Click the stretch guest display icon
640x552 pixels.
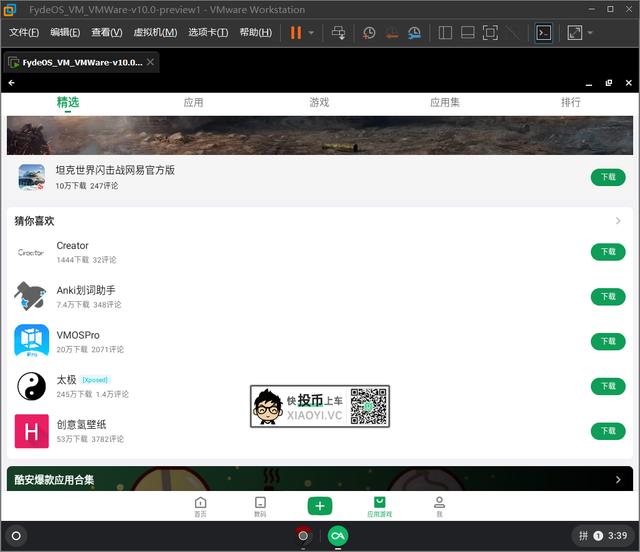point(575,33)
